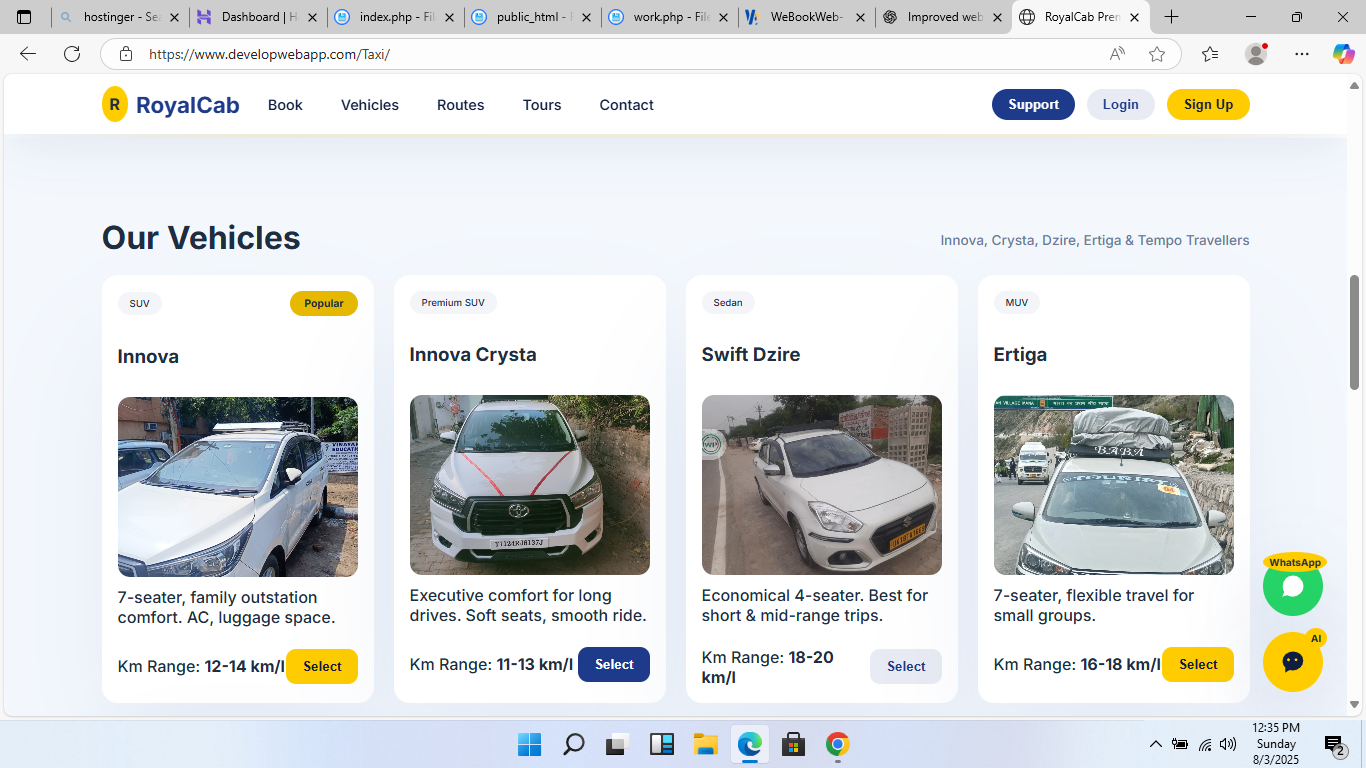Open Edge Copilot icon
This screenshot has width=1366, height=768.
coord(1343,54)
